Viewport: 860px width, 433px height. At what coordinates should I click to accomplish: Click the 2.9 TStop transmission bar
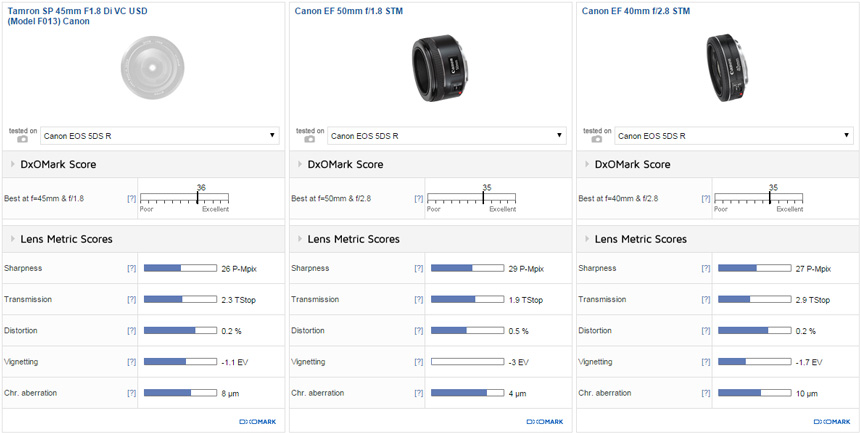coord(754,300)
